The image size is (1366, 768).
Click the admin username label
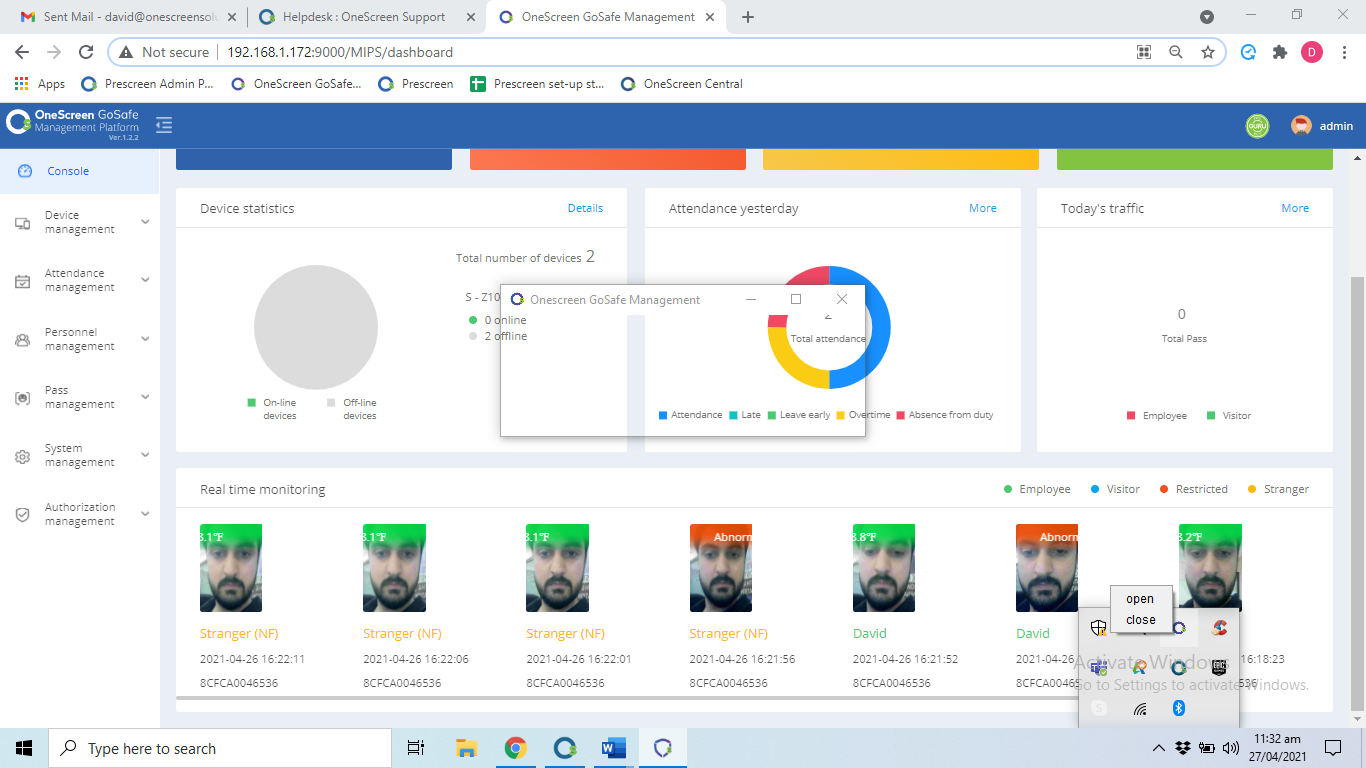(1336, 126)
